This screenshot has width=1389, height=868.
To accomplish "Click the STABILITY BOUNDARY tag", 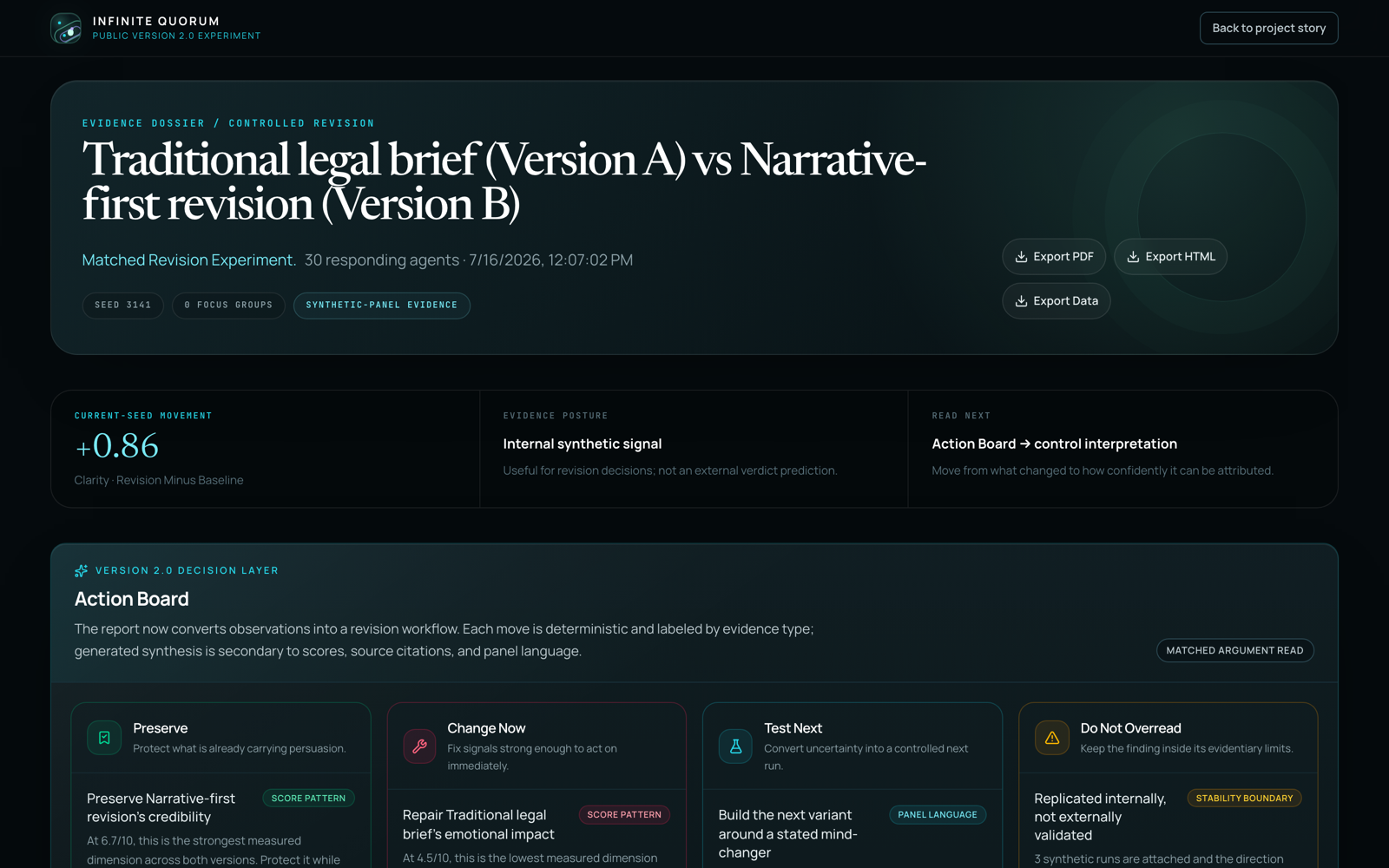I will pos(1244,798).
